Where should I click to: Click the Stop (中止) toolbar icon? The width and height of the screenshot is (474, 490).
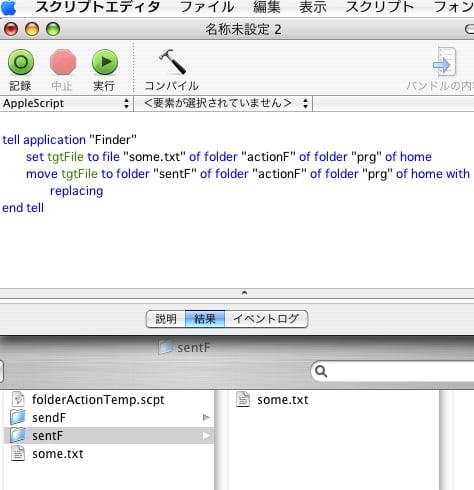pos(63,62)
